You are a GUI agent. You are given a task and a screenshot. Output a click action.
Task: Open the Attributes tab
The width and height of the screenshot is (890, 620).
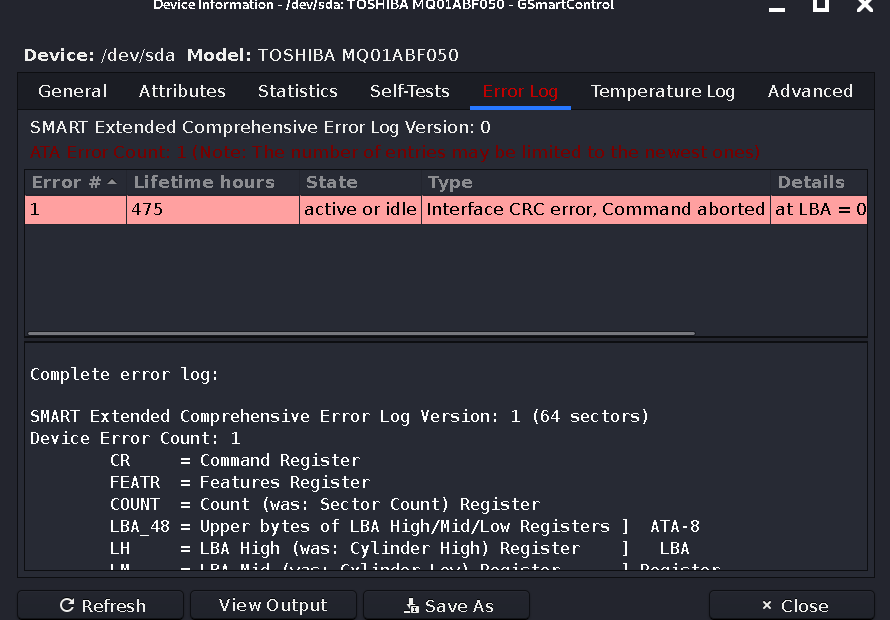182,91
